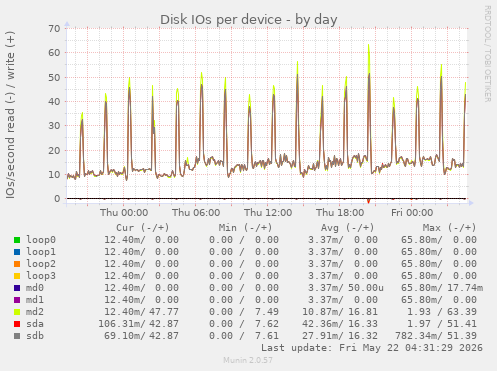The image size is (497, 371).
Task: Click the md2 lime color swatch
Action: pos(17,312)
